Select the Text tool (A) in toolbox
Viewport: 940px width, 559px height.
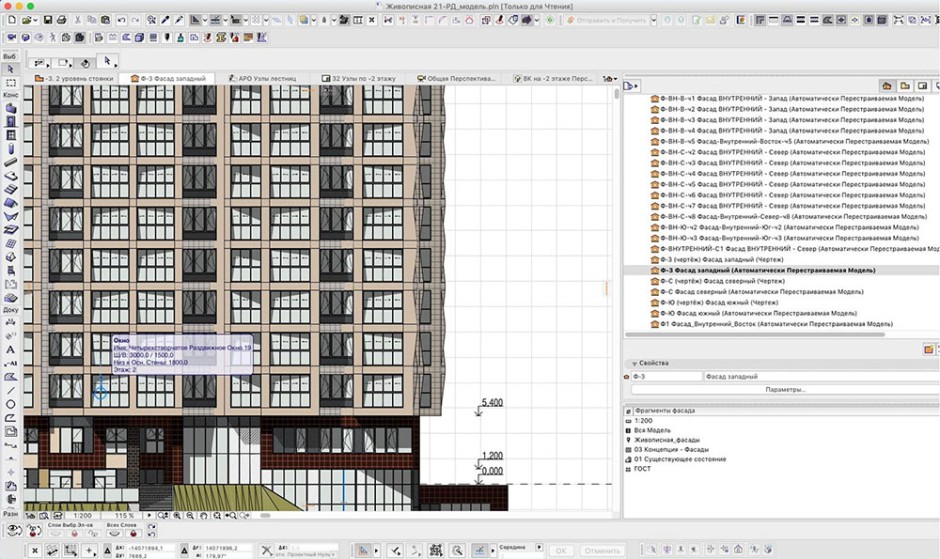pos(10,350)
